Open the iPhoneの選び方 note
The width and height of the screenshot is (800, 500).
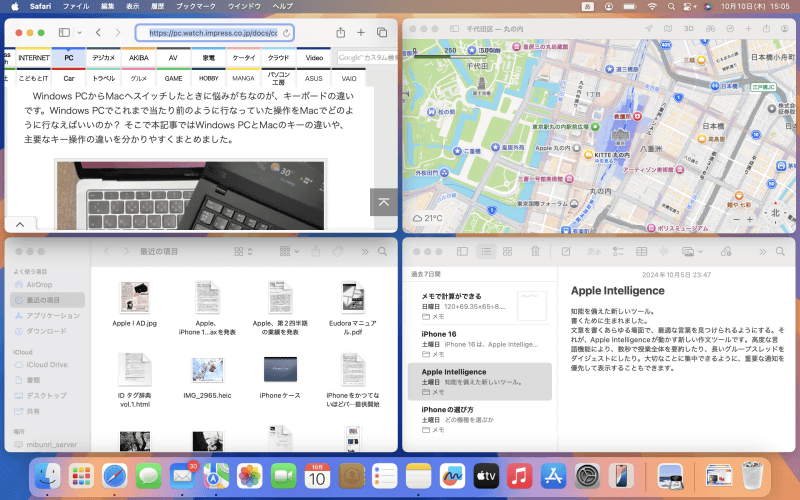point(480,419)
